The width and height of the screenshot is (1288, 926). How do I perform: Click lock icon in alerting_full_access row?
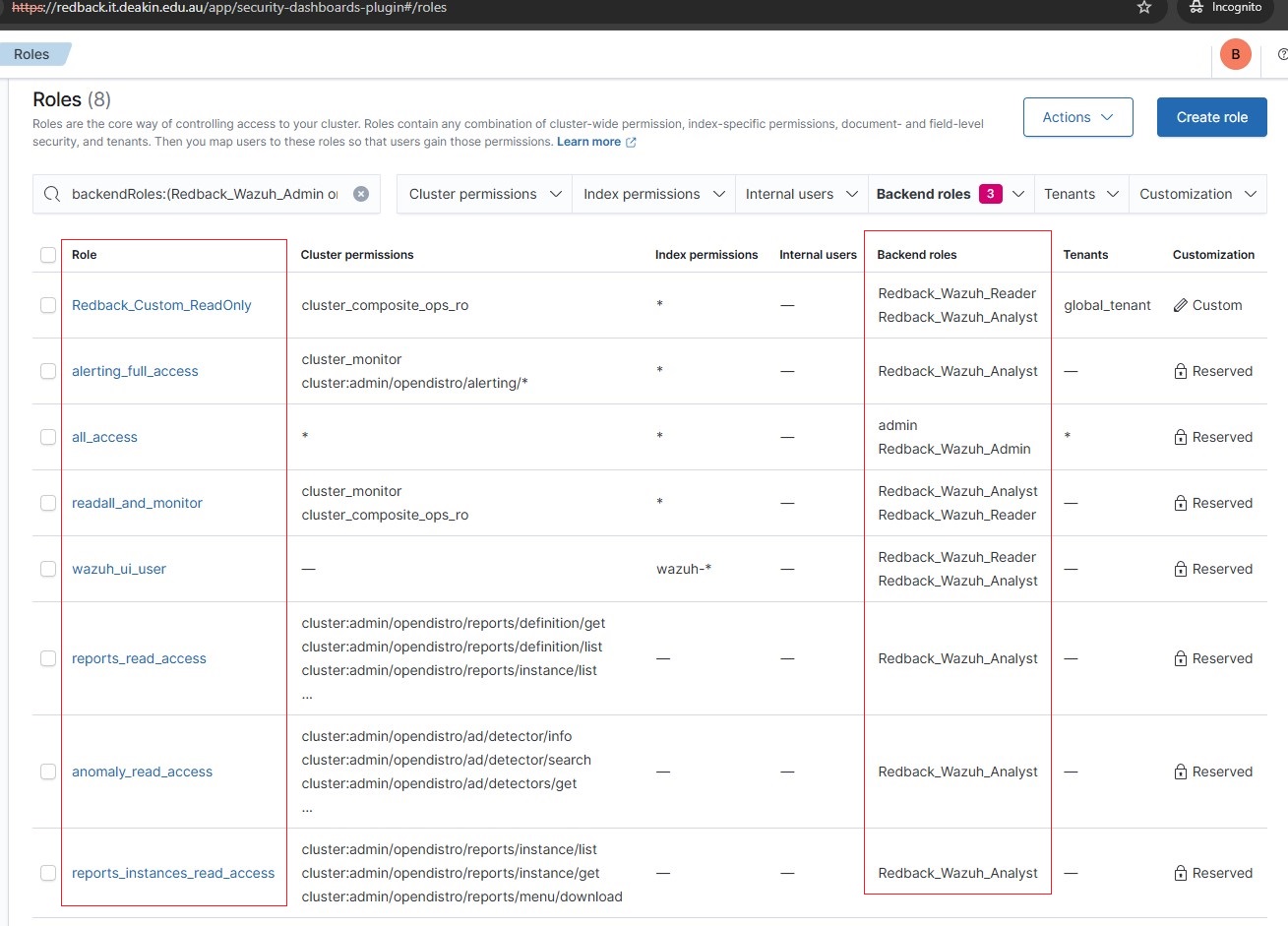tap(1181, 371)
